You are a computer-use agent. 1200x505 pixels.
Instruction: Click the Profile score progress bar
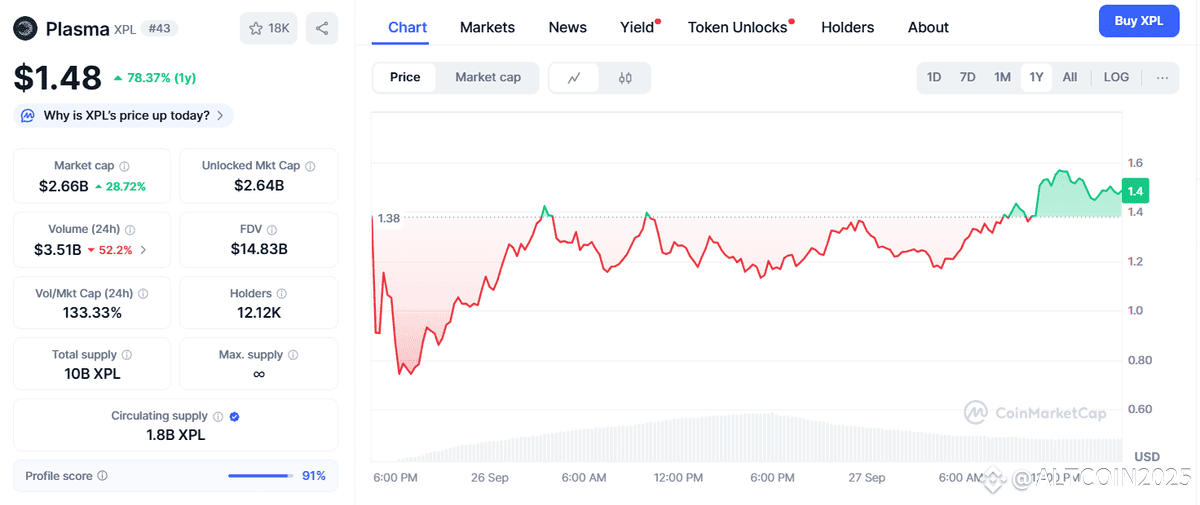point(260,476)
